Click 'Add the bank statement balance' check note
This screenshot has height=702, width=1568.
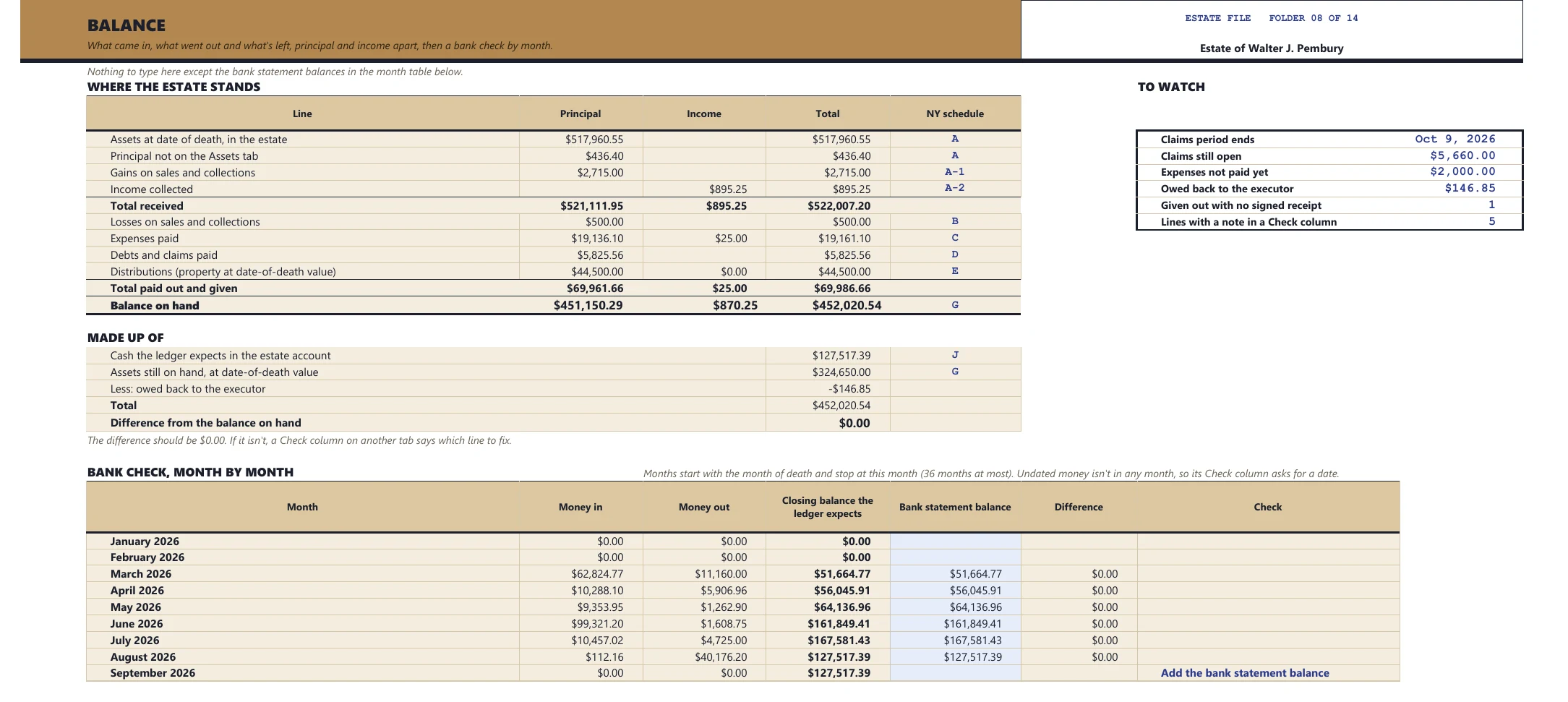1244,673
